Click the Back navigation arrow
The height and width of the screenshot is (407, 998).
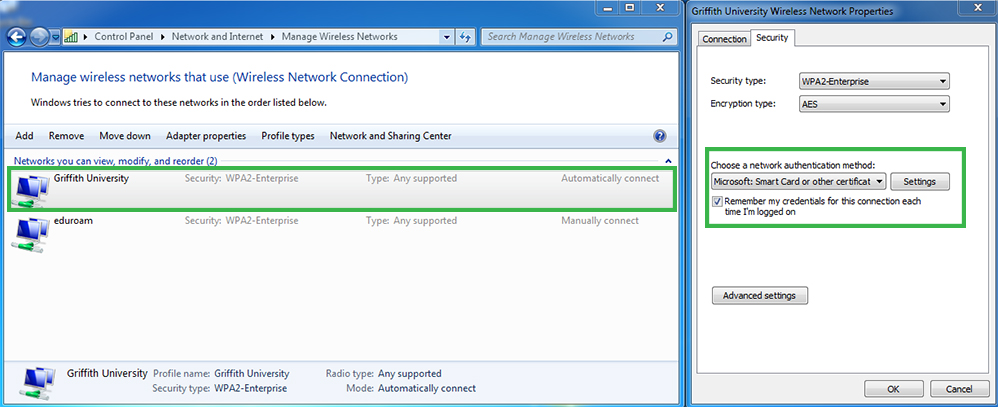coord(17,37)
